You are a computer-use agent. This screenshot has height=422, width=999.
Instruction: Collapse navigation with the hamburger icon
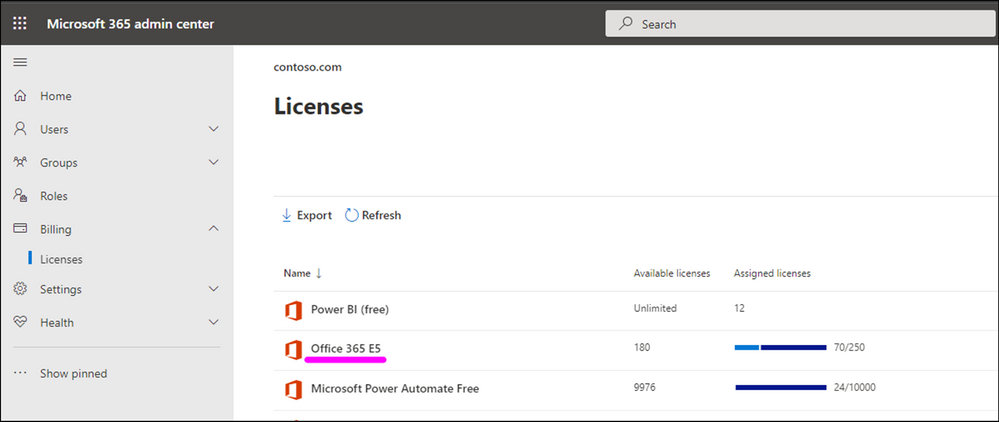coord(20,62)
